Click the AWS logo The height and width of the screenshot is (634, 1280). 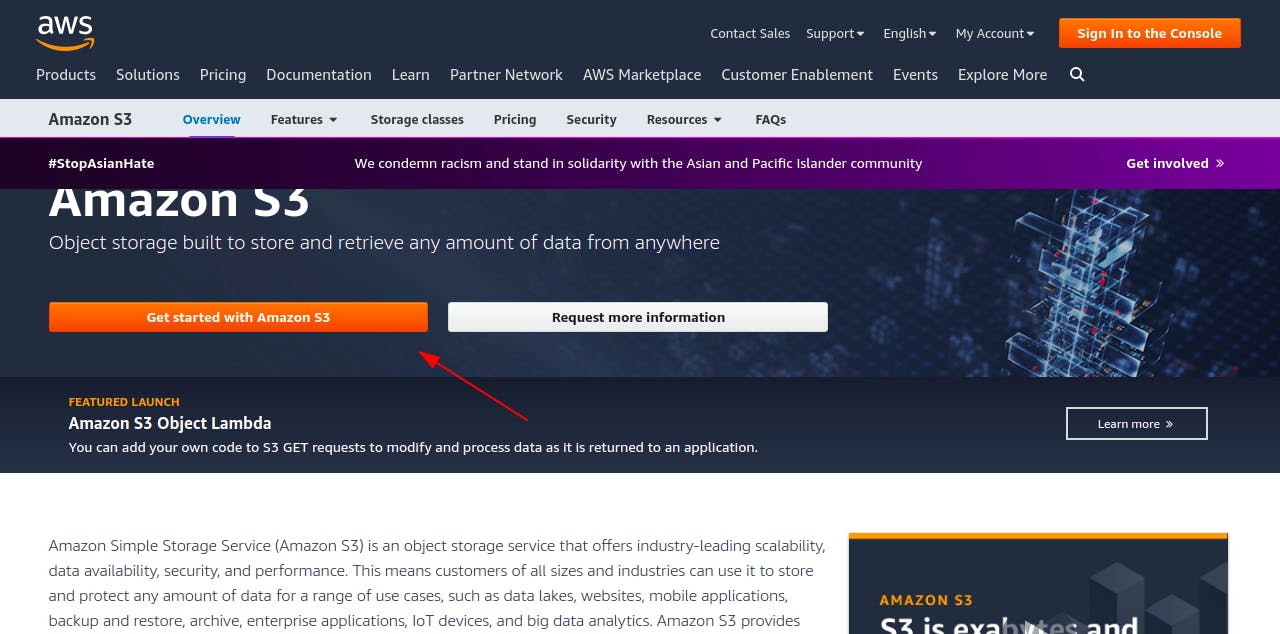tap(66, 33)
